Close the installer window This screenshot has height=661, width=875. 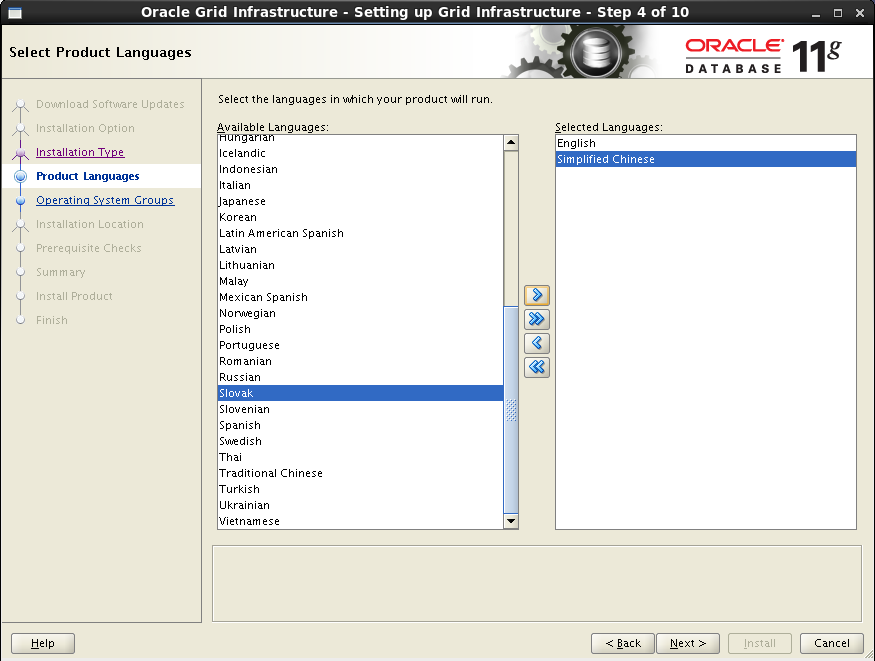[x=860, y=13]
